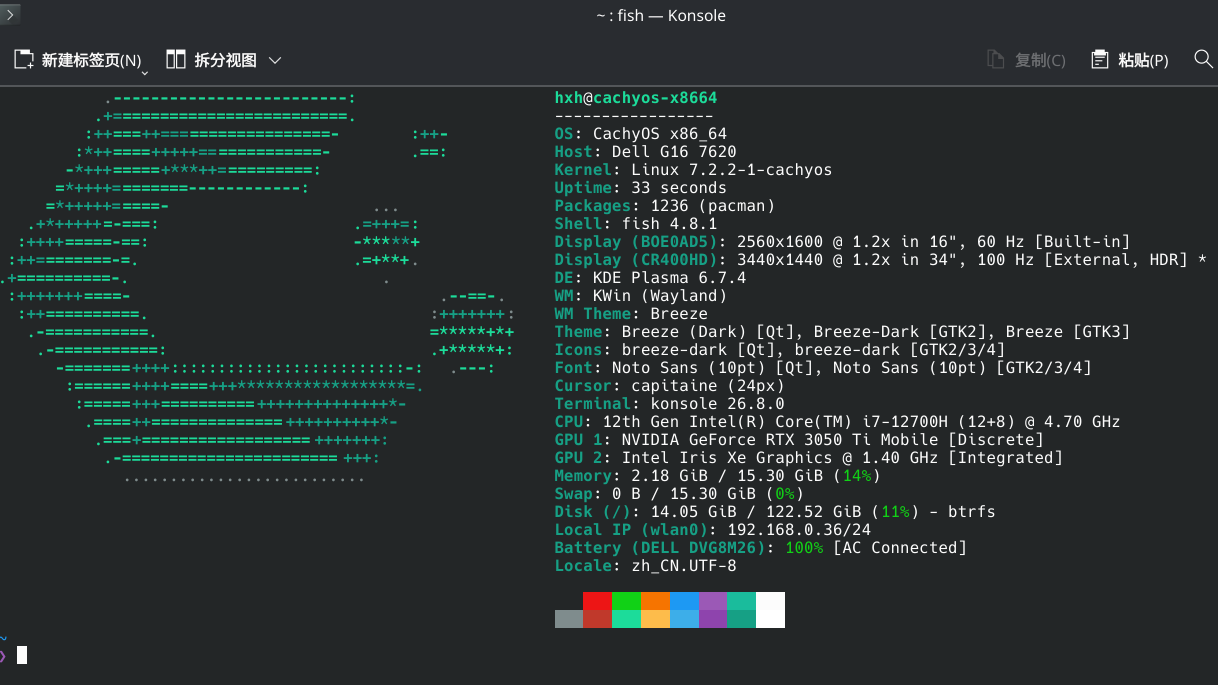Image resolution: width=1218 pixels, height=685 pixels.
Task: Click the Battery (DELL DVG8M26) line
Action: [761, 548]
